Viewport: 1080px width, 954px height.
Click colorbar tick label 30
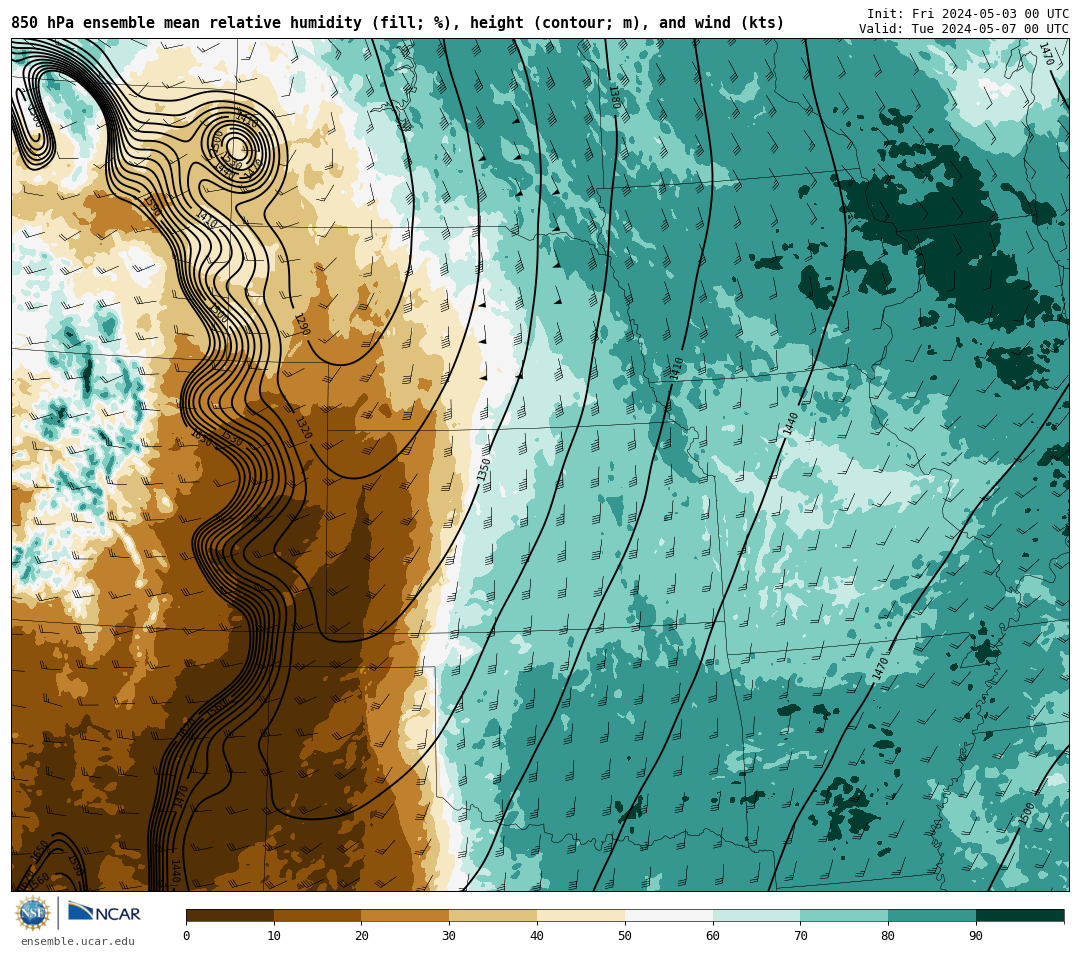[x=449, y=936]
